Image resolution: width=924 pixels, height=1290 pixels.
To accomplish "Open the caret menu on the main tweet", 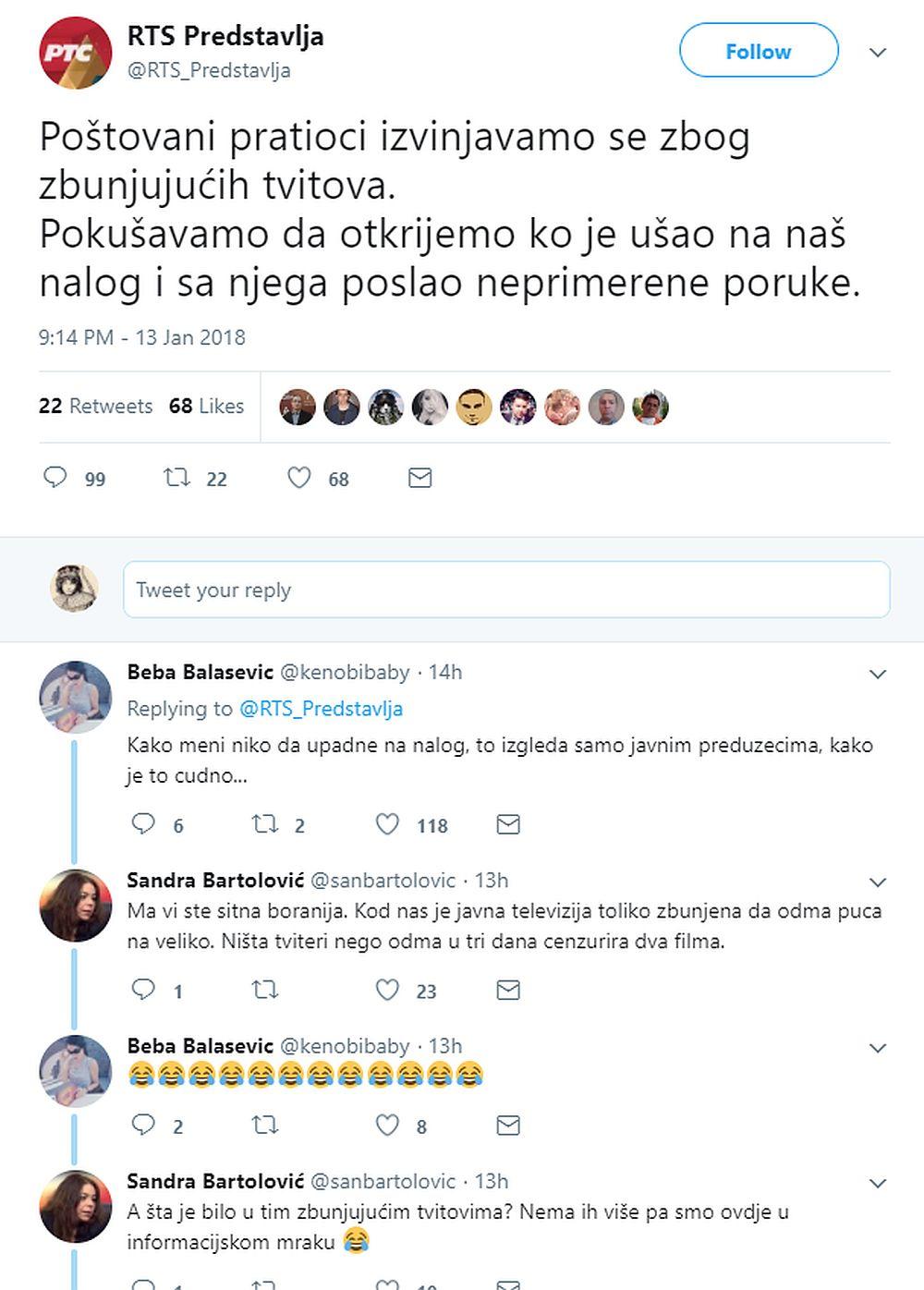I will click(877, 53).
